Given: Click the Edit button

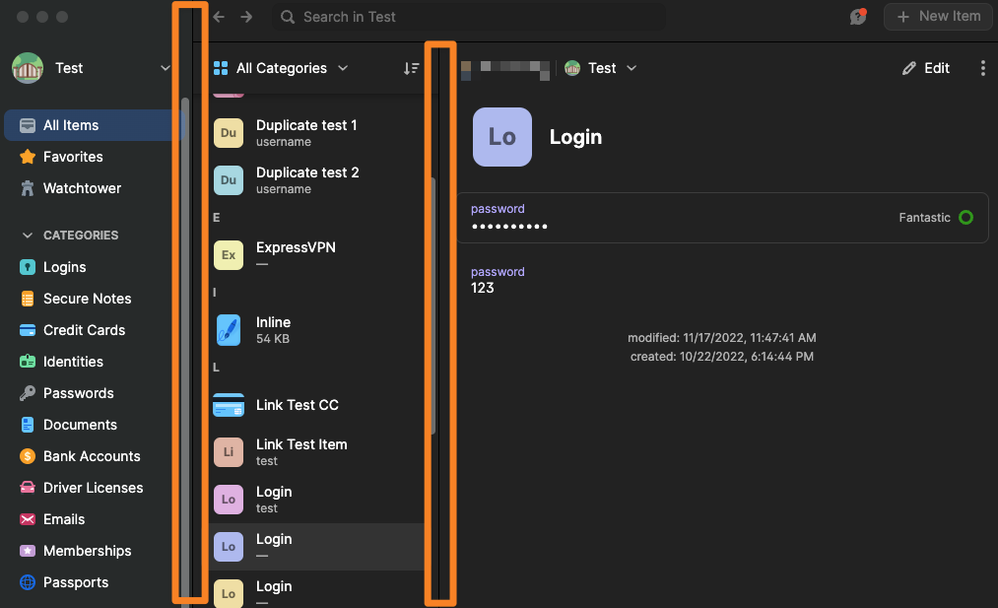Looking at the screenshot, I should (x=926, y=68).
